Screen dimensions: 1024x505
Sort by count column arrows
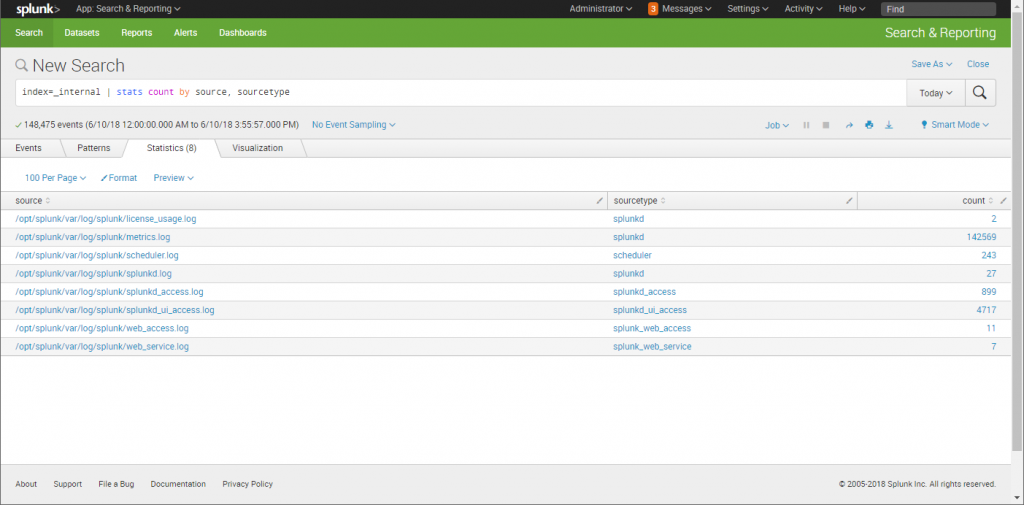pos(991,201)
